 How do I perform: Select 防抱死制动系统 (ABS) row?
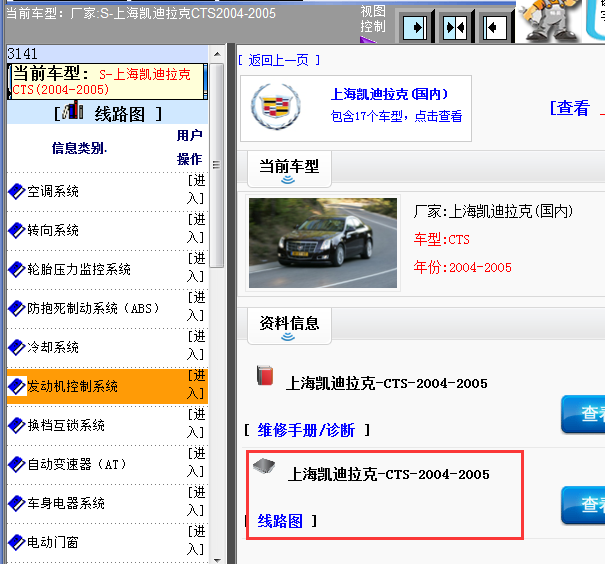tap(108, 309)
